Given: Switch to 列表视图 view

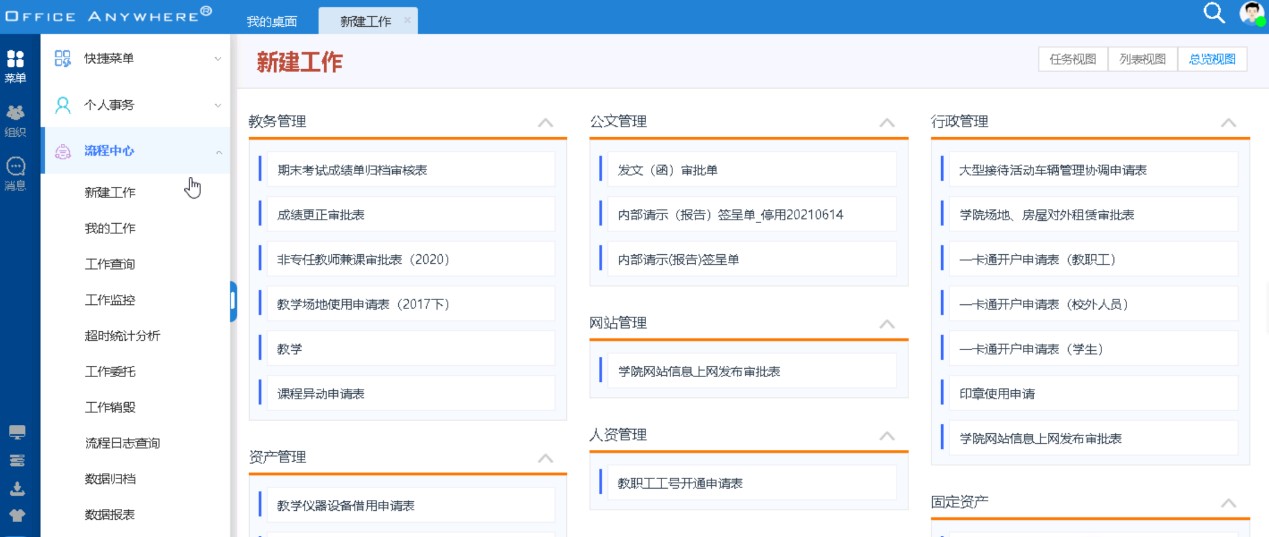Looking at the screenshot, I should point(1142,59).
